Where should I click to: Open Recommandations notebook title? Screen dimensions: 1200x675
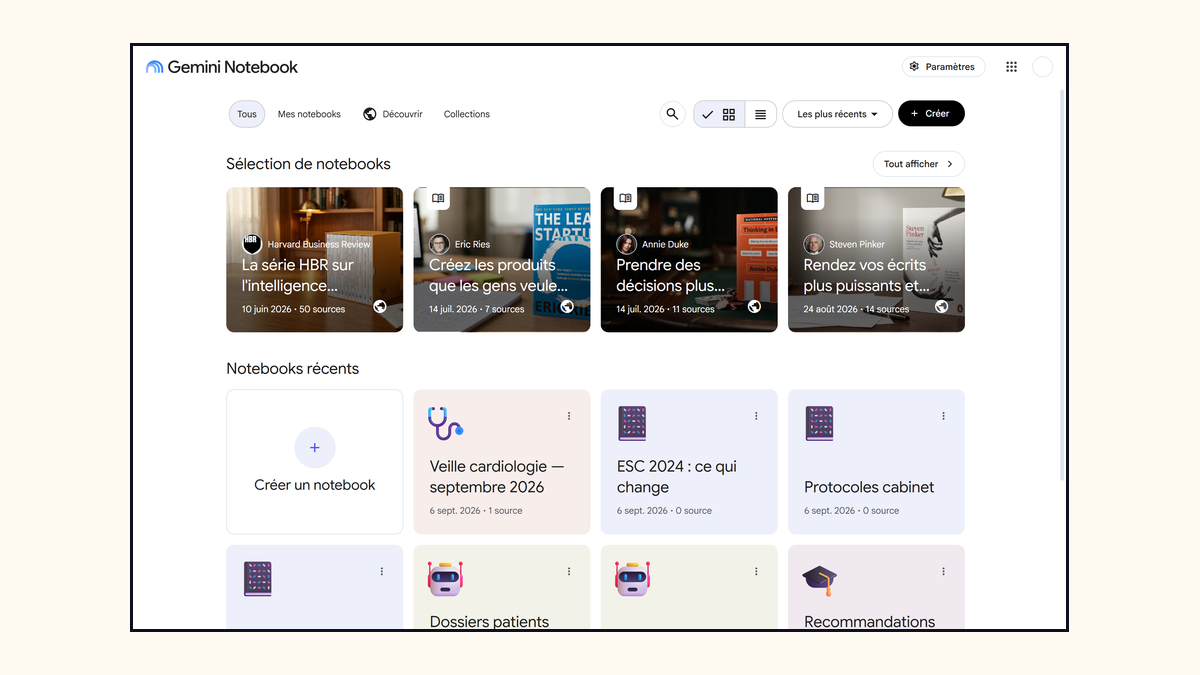[870, 621]
